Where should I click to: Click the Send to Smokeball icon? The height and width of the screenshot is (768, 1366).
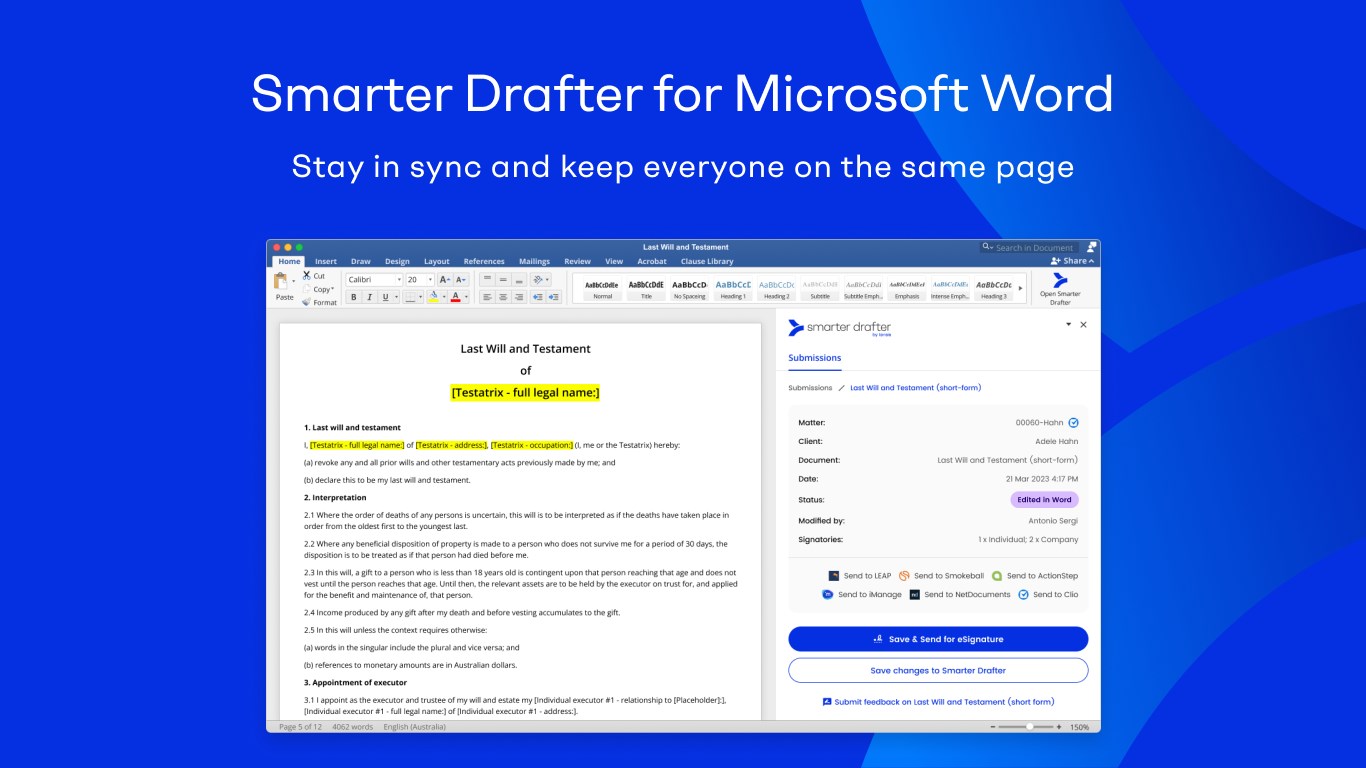click(904, 576)
